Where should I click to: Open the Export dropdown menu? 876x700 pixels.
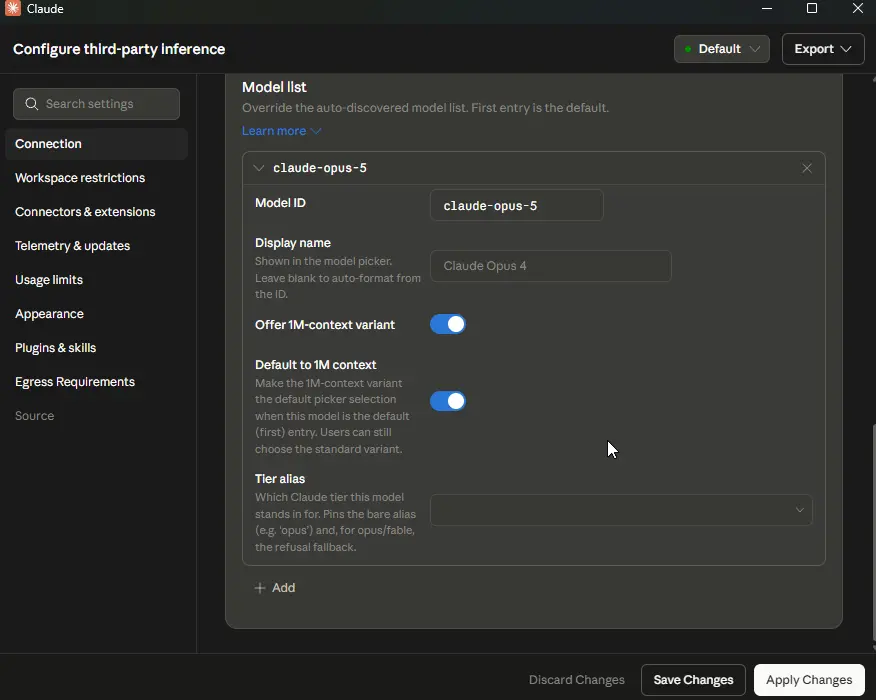click(823, 49)
